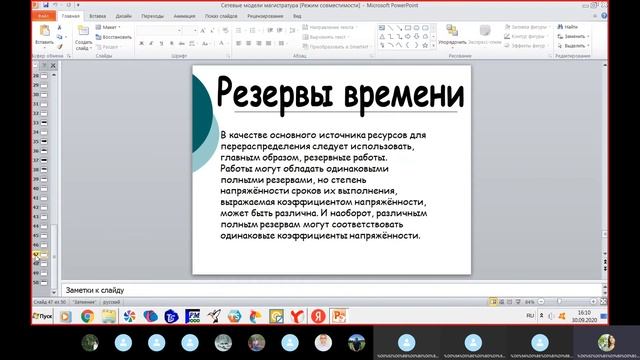Start slide show icon in status bar
This screenshot has width=640, height=360.
point(518,302)
